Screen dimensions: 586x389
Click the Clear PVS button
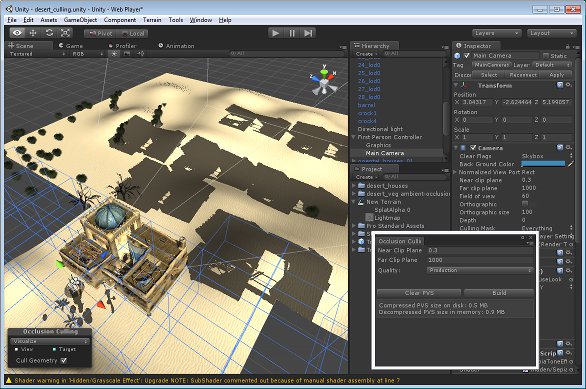coord(419,293)
